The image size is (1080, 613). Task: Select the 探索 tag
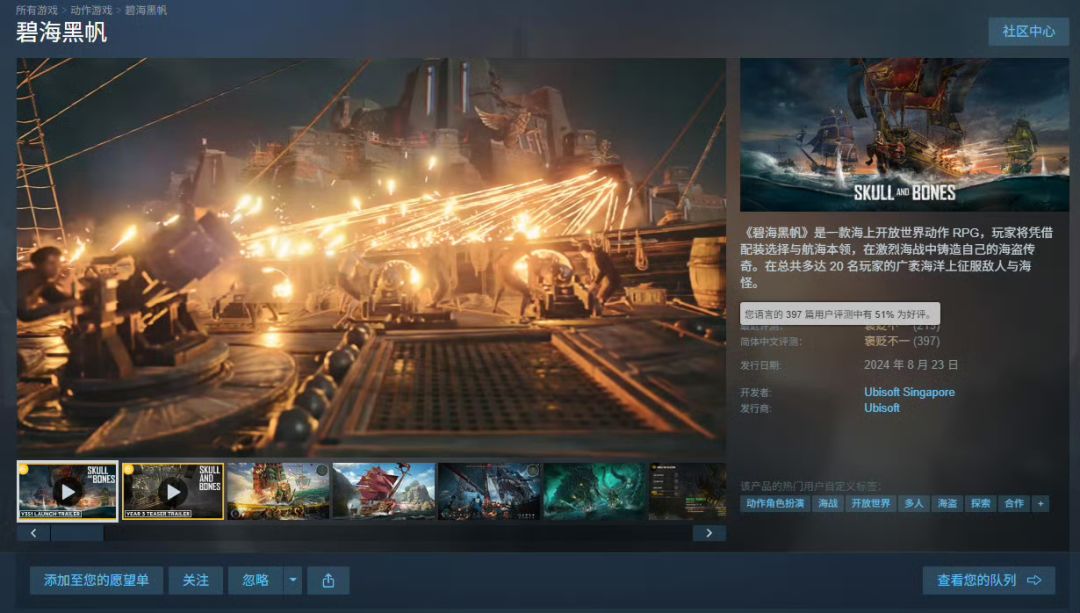(x=980, y=503)
